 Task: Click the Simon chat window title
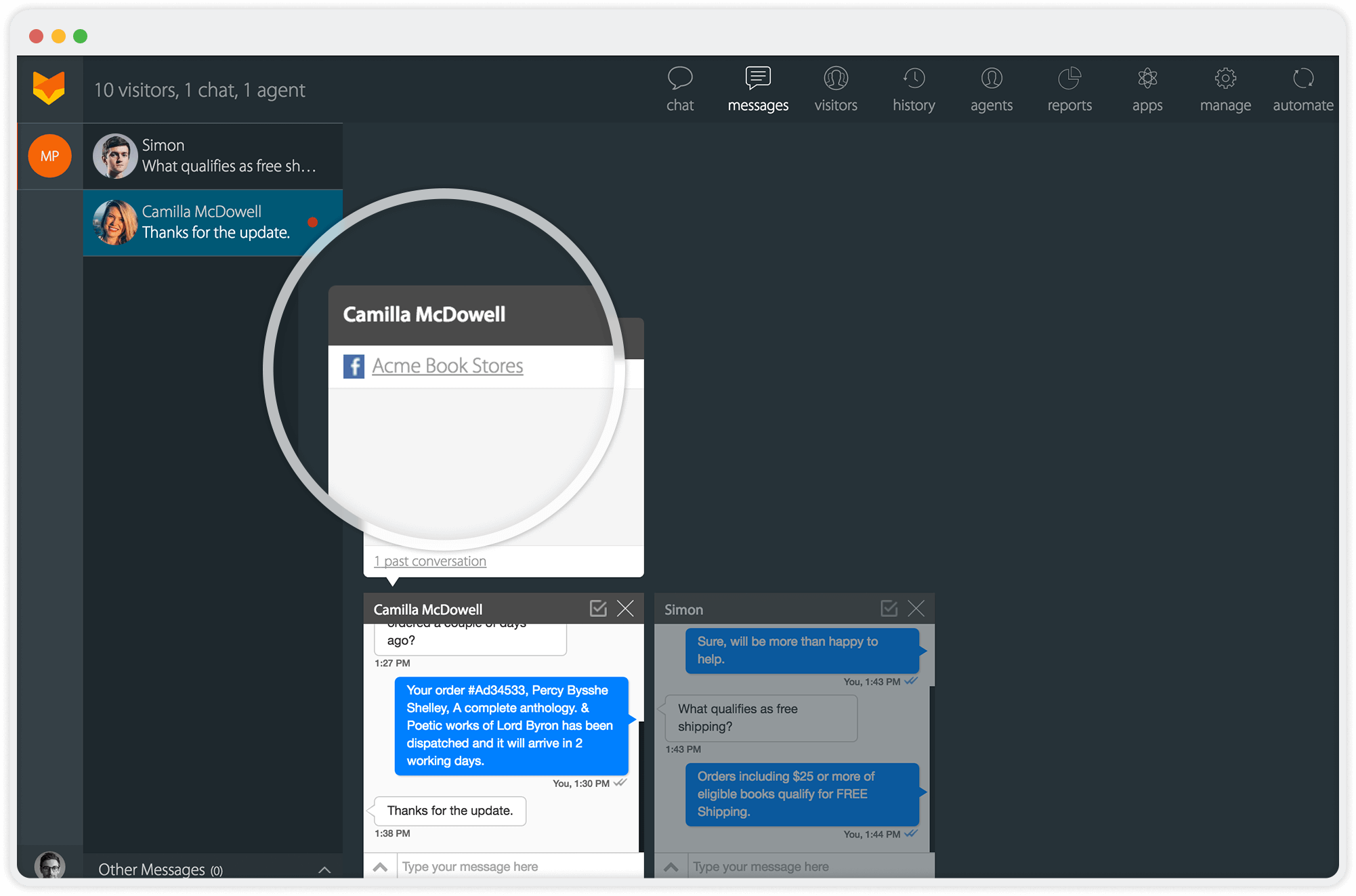click(x=683, y=610)
